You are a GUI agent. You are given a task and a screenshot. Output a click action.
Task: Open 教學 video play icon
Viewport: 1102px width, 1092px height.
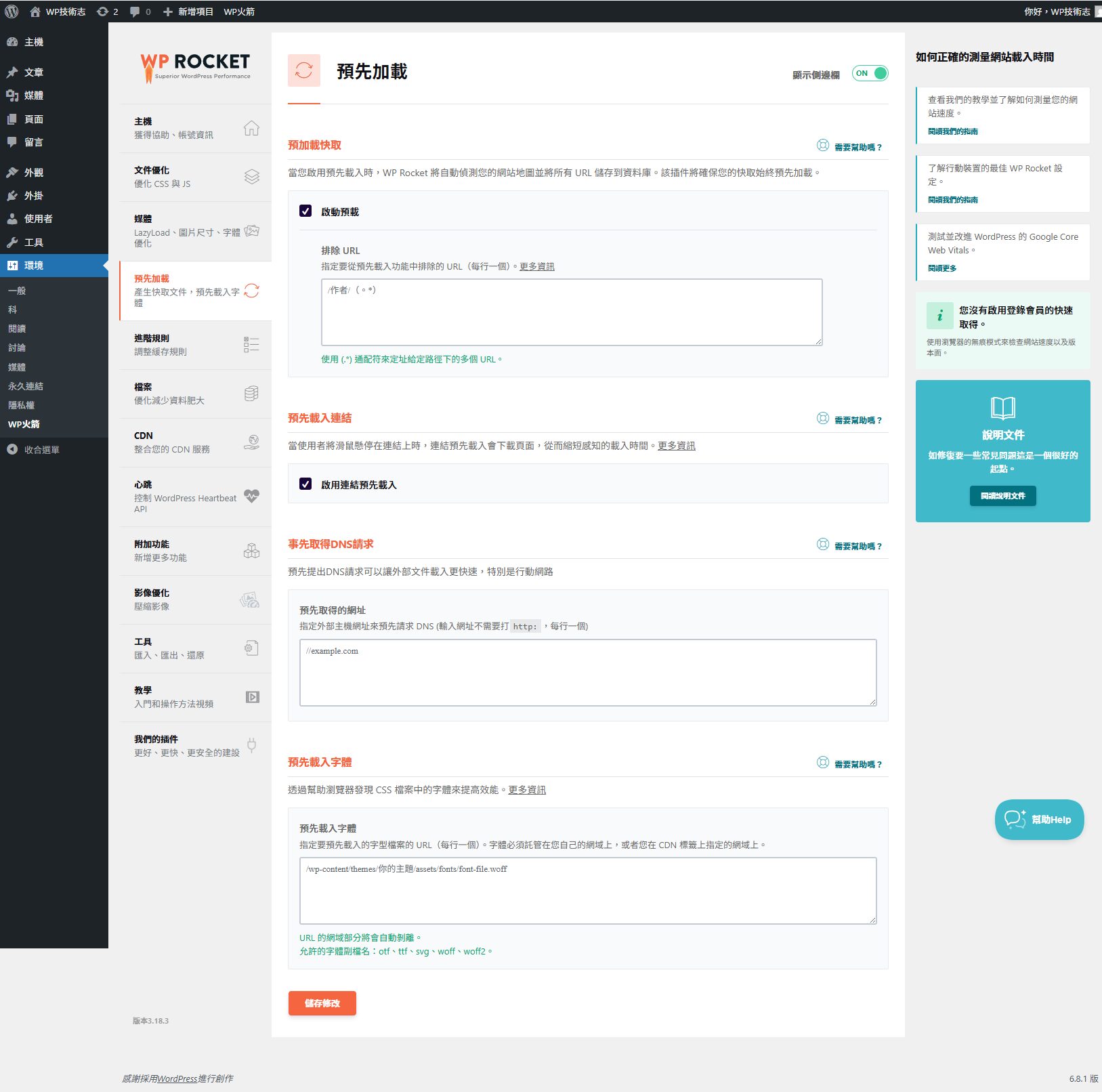[252, 697]
